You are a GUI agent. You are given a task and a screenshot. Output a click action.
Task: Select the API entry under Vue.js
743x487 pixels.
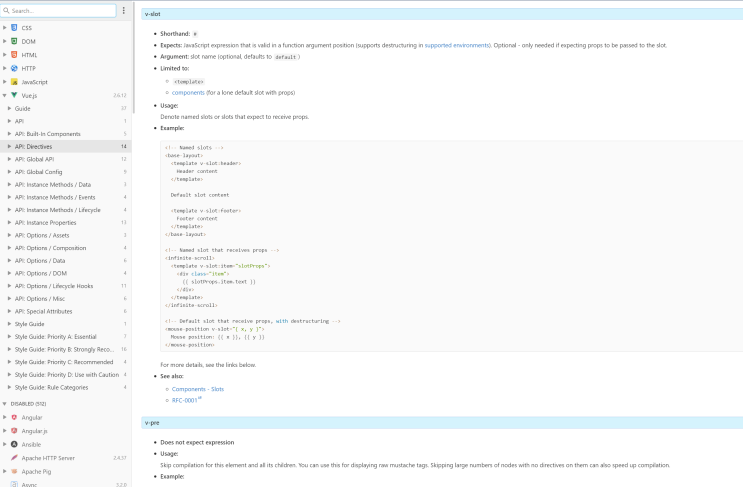66,121
